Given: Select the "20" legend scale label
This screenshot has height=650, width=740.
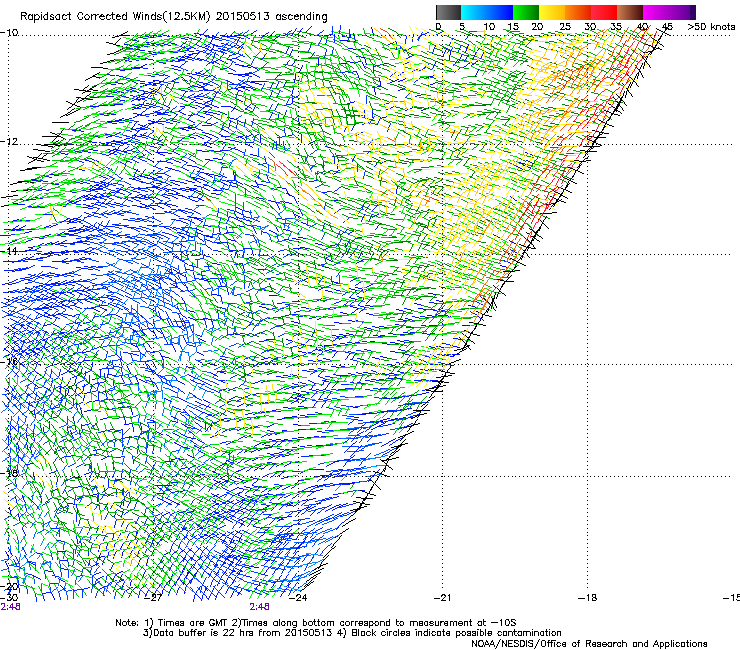Looking at the screenshot, I should tap(537, 27).
